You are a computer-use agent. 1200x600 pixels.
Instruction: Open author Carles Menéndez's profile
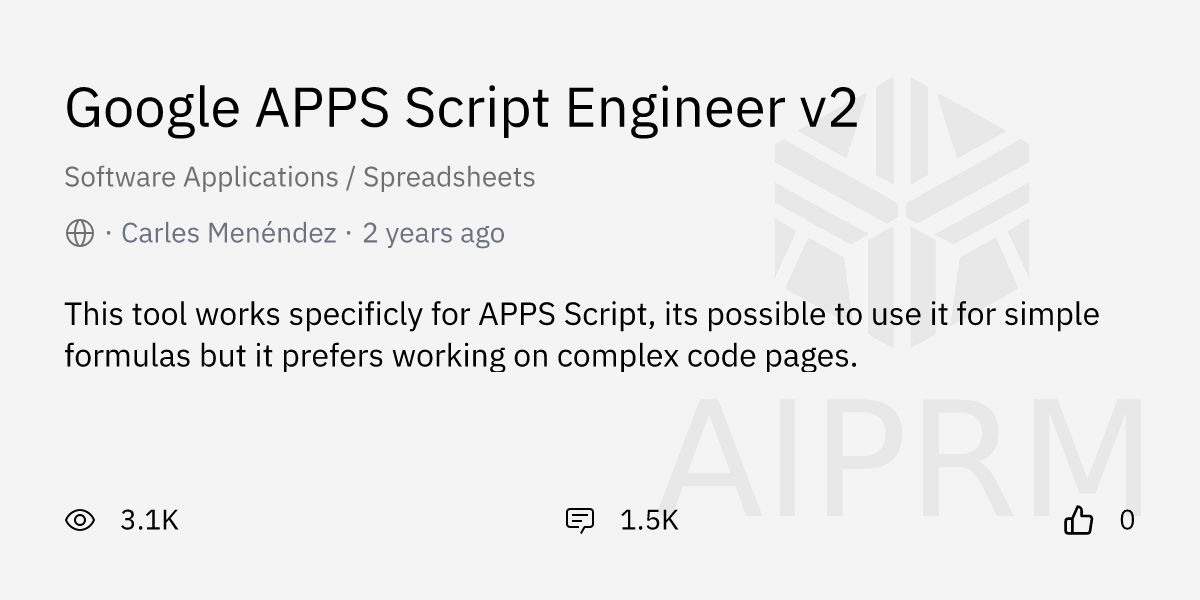pos(228,234)
